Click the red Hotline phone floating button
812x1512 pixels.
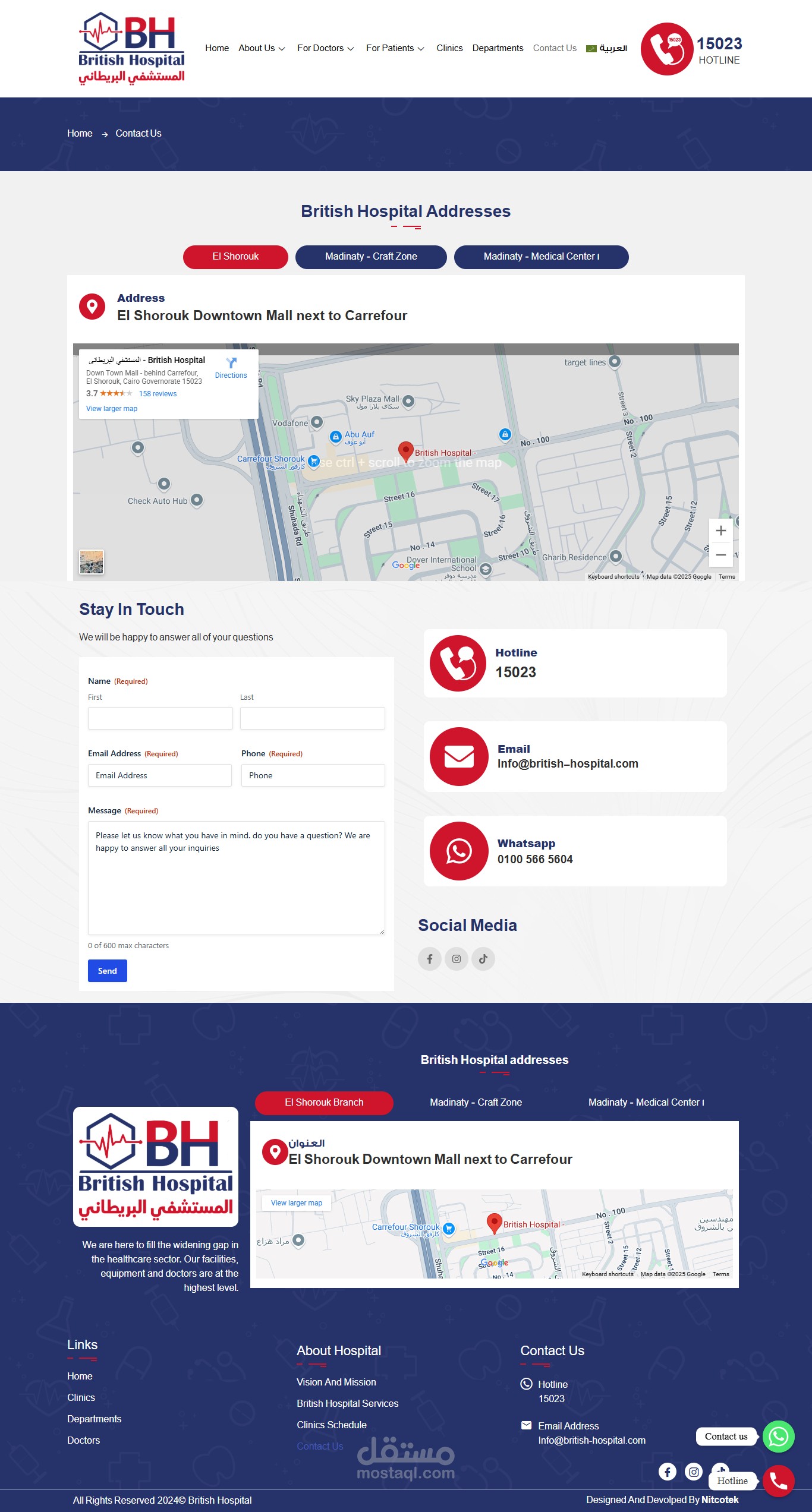coord(779,1481)
